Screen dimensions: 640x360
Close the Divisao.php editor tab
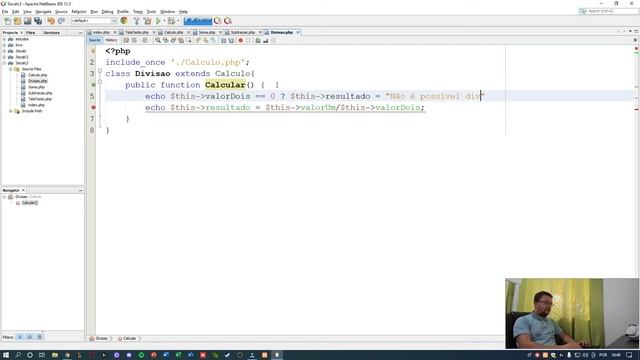click(298, 32)
